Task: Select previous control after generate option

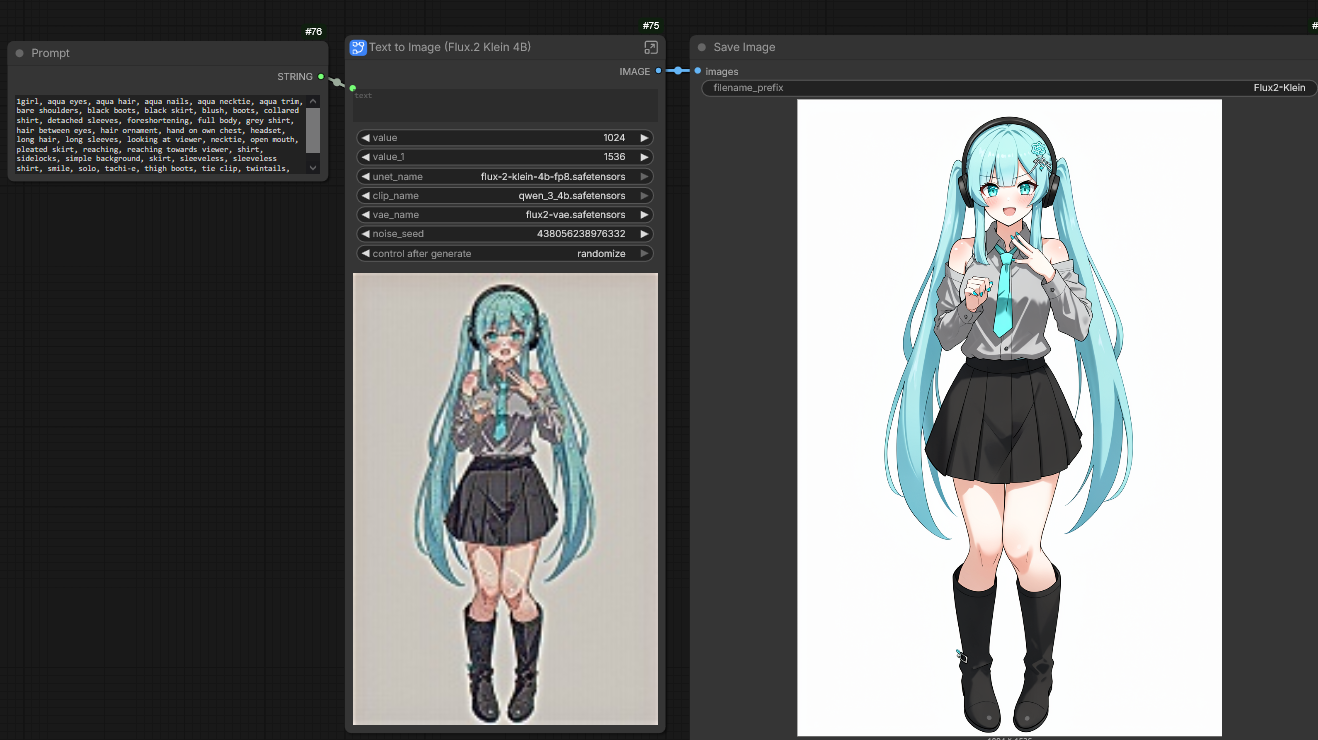Action: point(365,254)
